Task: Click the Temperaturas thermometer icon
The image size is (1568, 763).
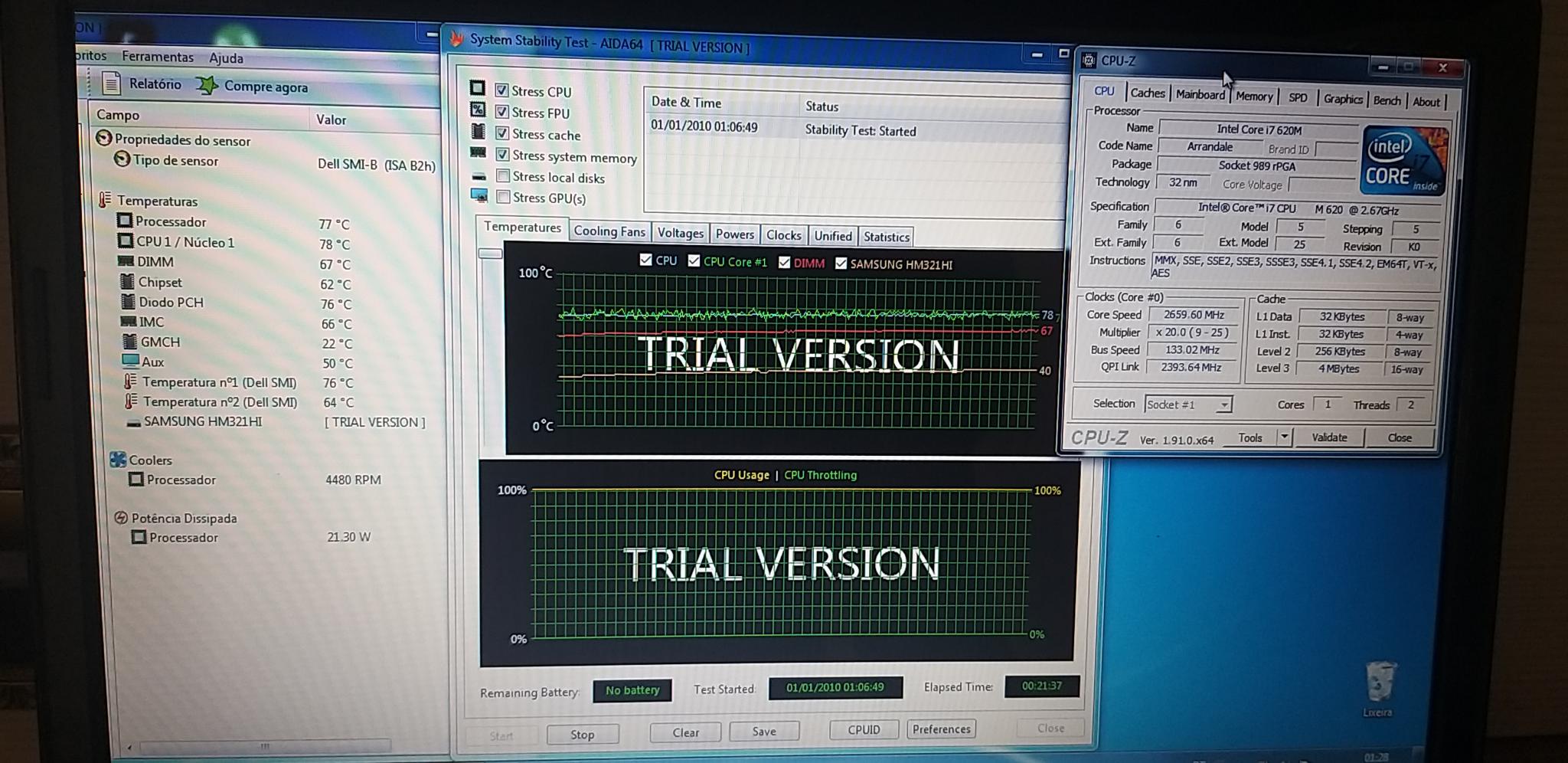Action: pyautogui.click(x=106, y=200)
